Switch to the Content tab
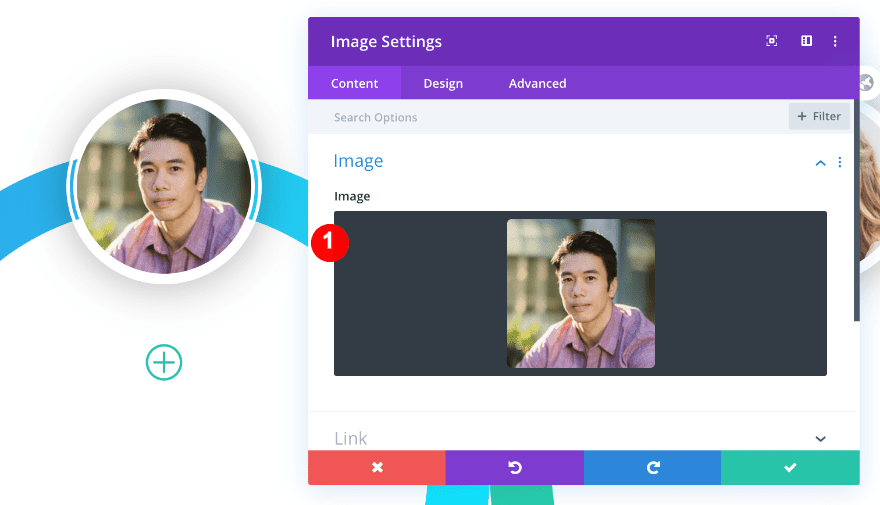This screenshot has width=880, height=505. pos(354,83)
